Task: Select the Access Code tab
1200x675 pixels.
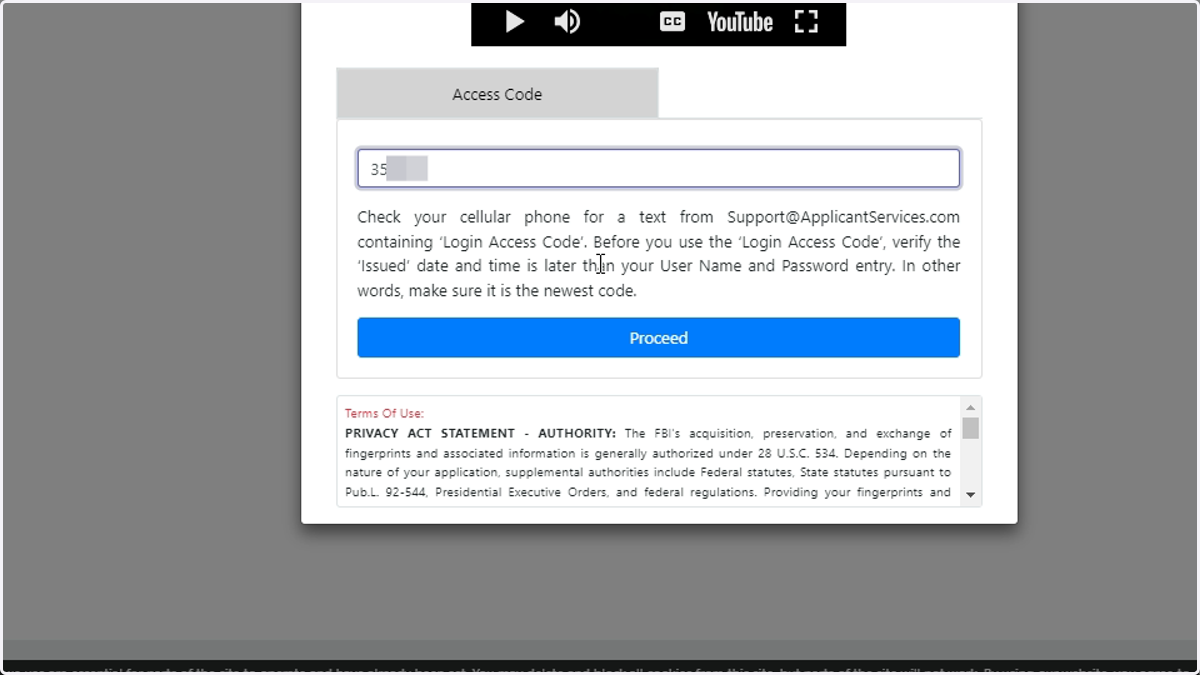Action: pos(497,94)
